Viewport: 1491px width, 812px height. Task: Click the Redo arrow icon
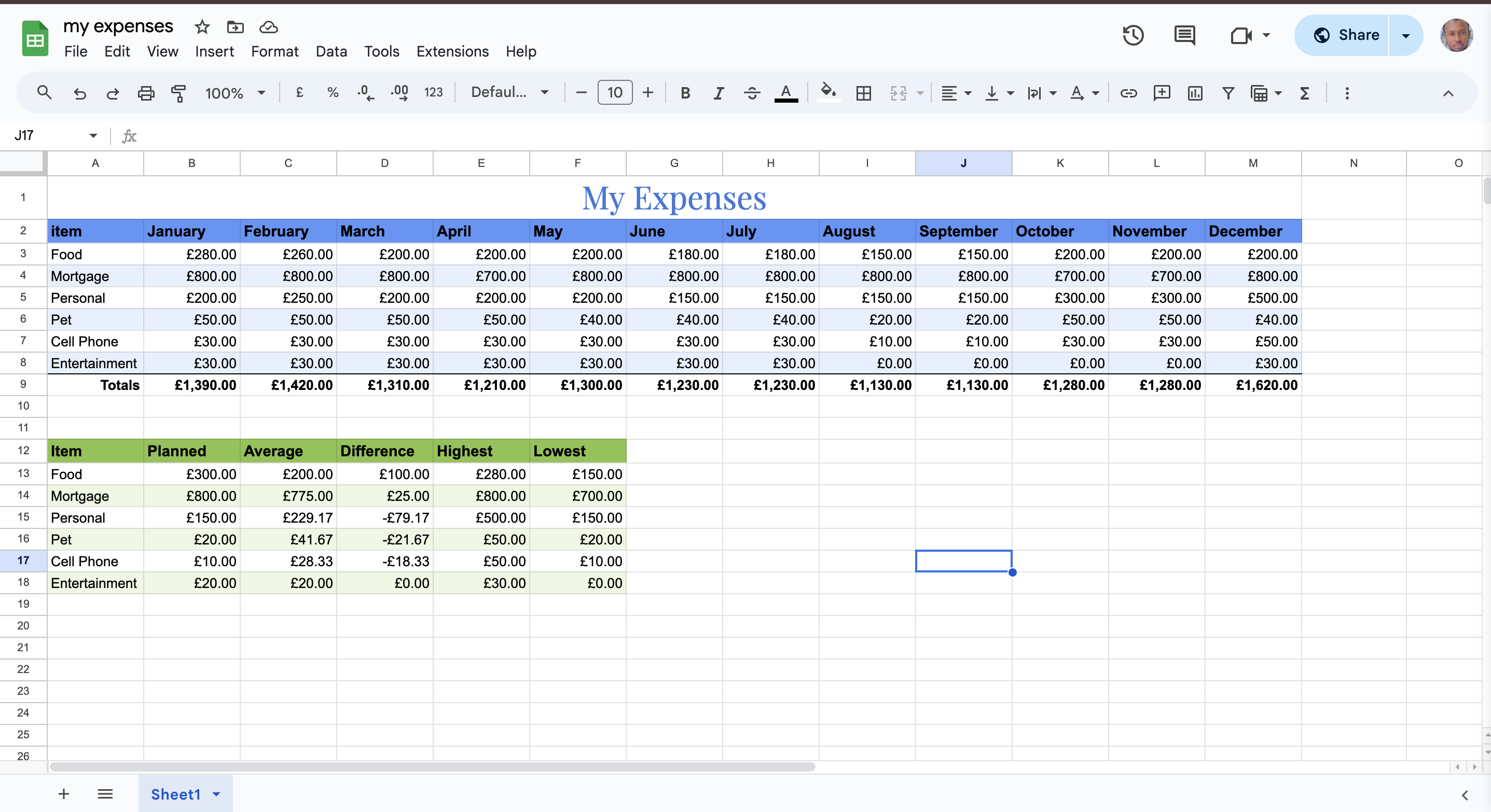113,93
